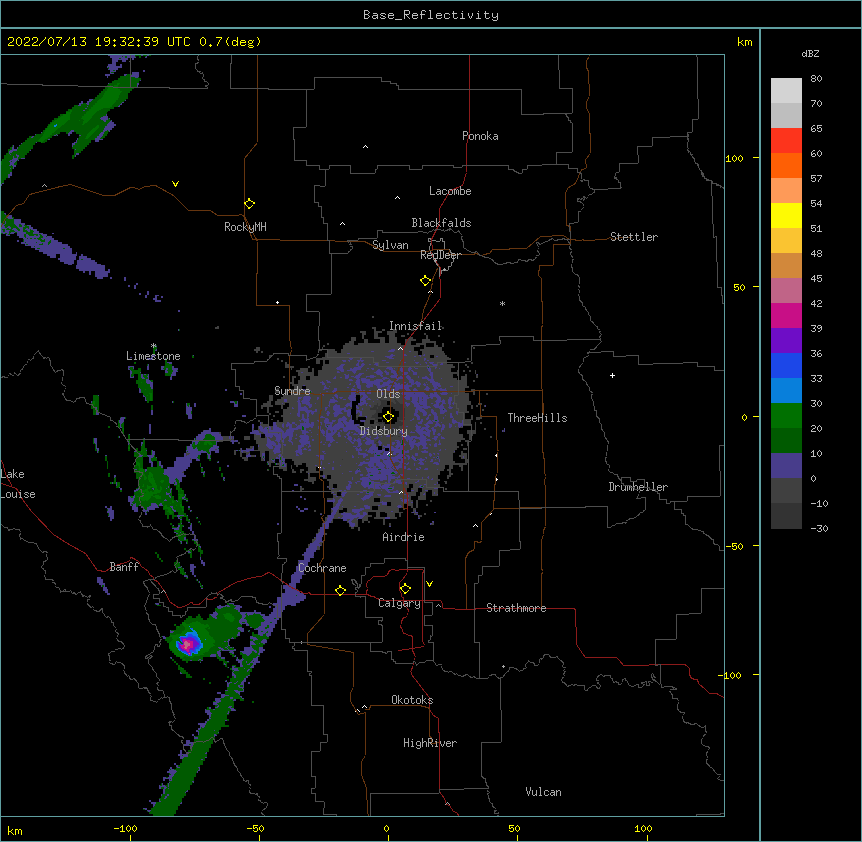Click the Ponoka city label
This screenshot has width=862, height=842.
tap(480, 136)
